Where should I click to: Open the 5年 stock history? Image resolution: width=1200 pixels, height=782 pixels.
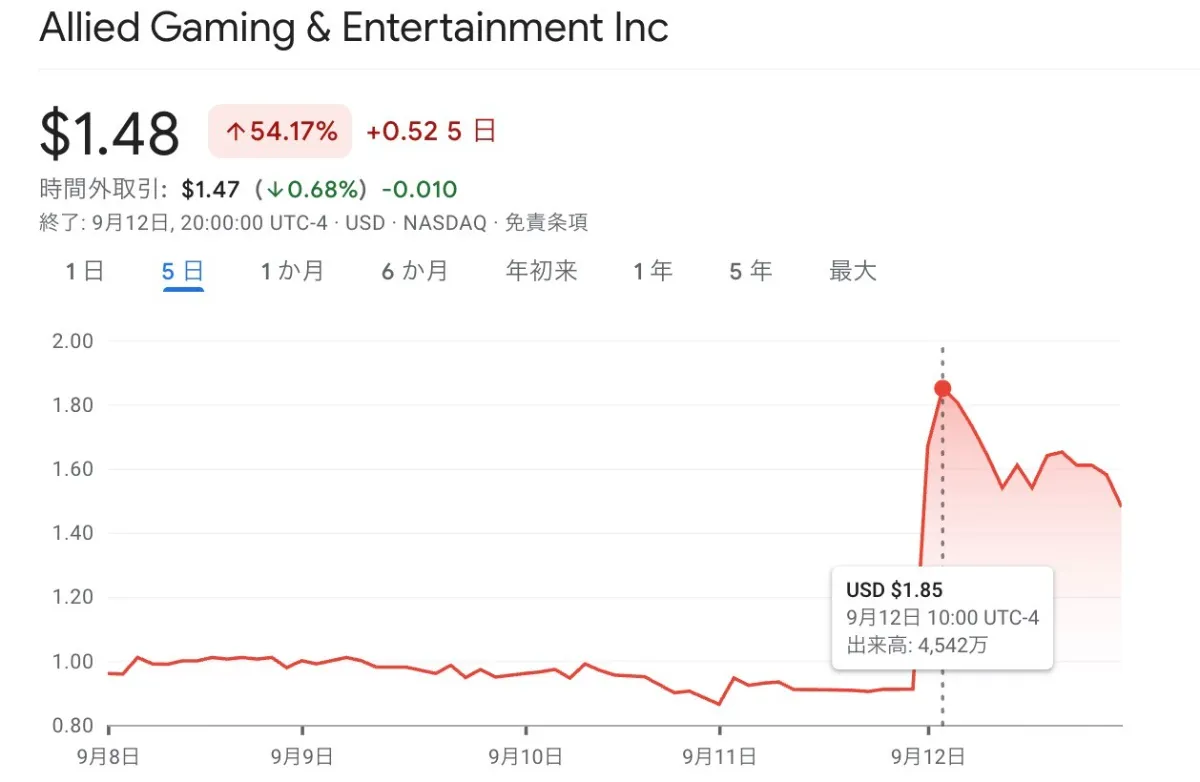tap(749, 270)
